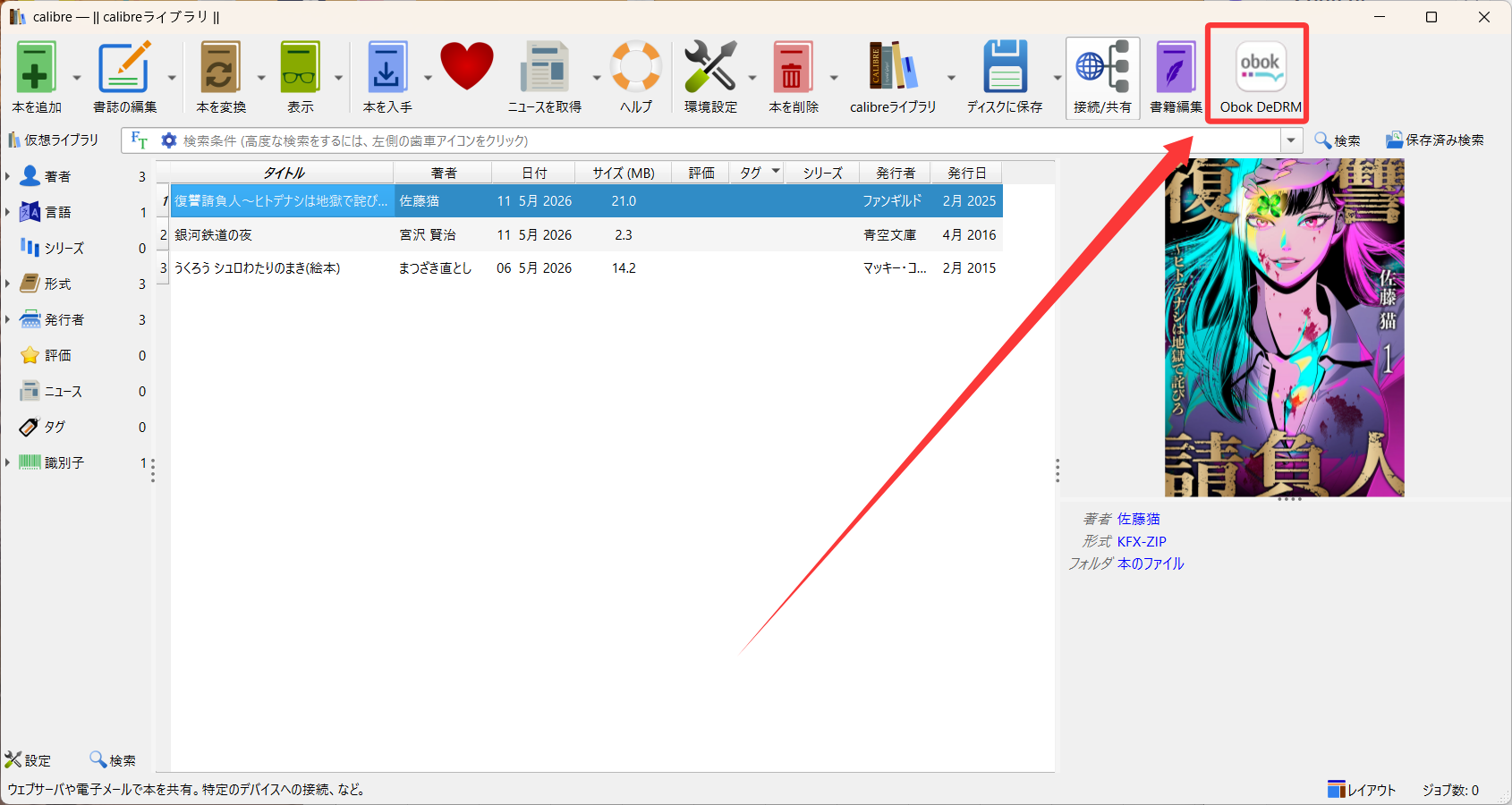The height and width of the screenshot is (805, 1512).
Task: Sort by the 発行日 column header
Action: tap(967, 173)
